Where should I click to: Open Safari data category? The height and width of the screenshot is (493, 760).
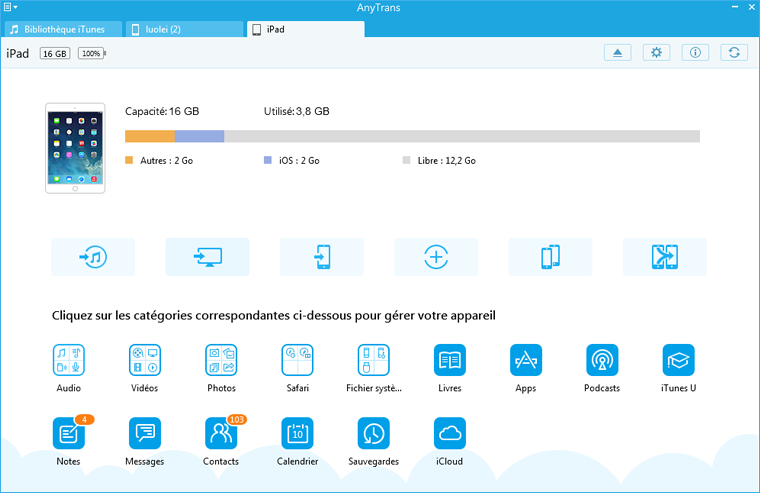297,360
